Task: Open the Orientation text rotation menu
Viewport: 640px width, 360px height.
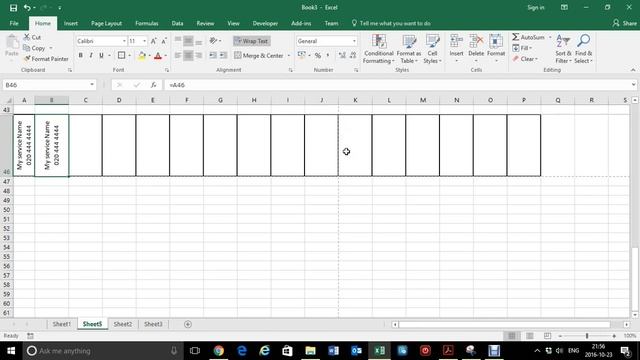Action: [x=215, y=41]
